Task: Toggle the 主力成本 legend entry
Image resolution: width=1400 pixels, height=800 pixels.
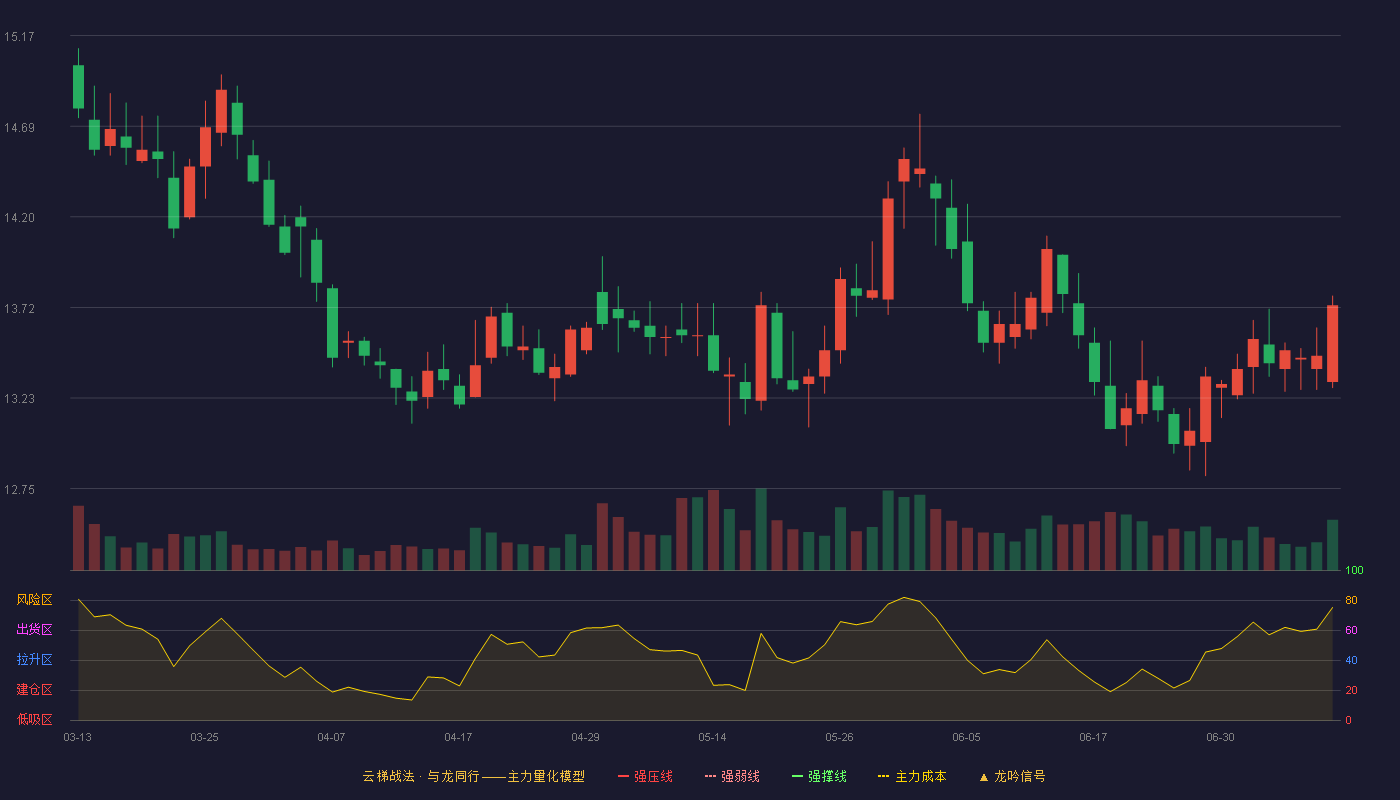Action: tap(912, 776)
